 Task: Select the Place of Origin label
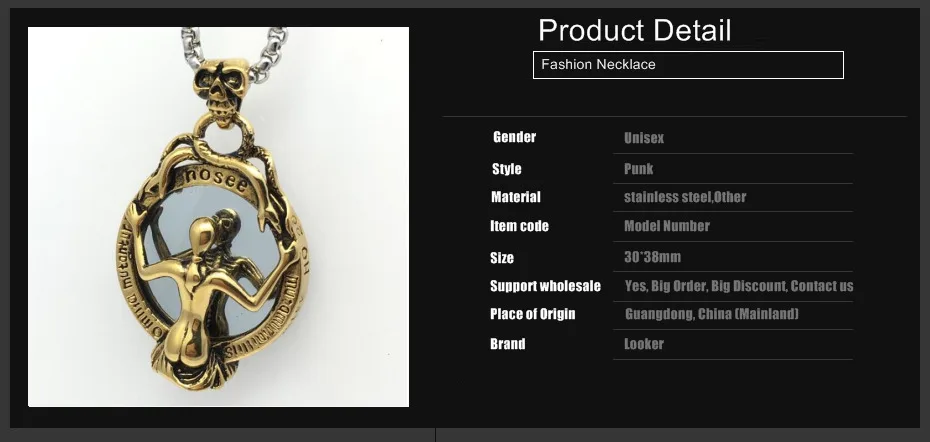pyautogui.click(x=533, y=314)
